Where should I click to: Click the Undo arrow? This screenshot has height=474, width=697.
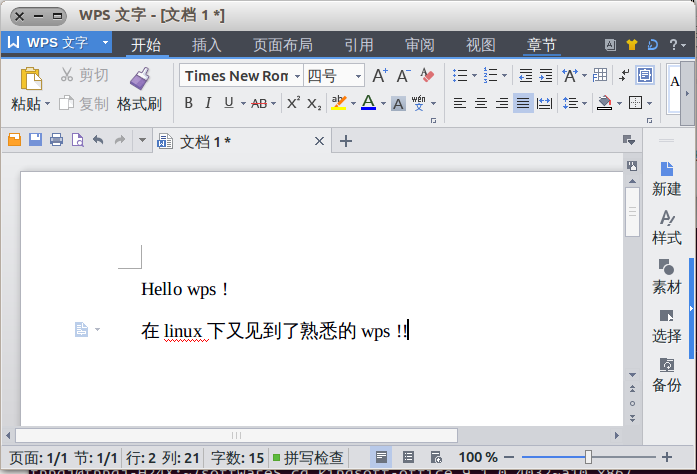[x=98, y=141]
